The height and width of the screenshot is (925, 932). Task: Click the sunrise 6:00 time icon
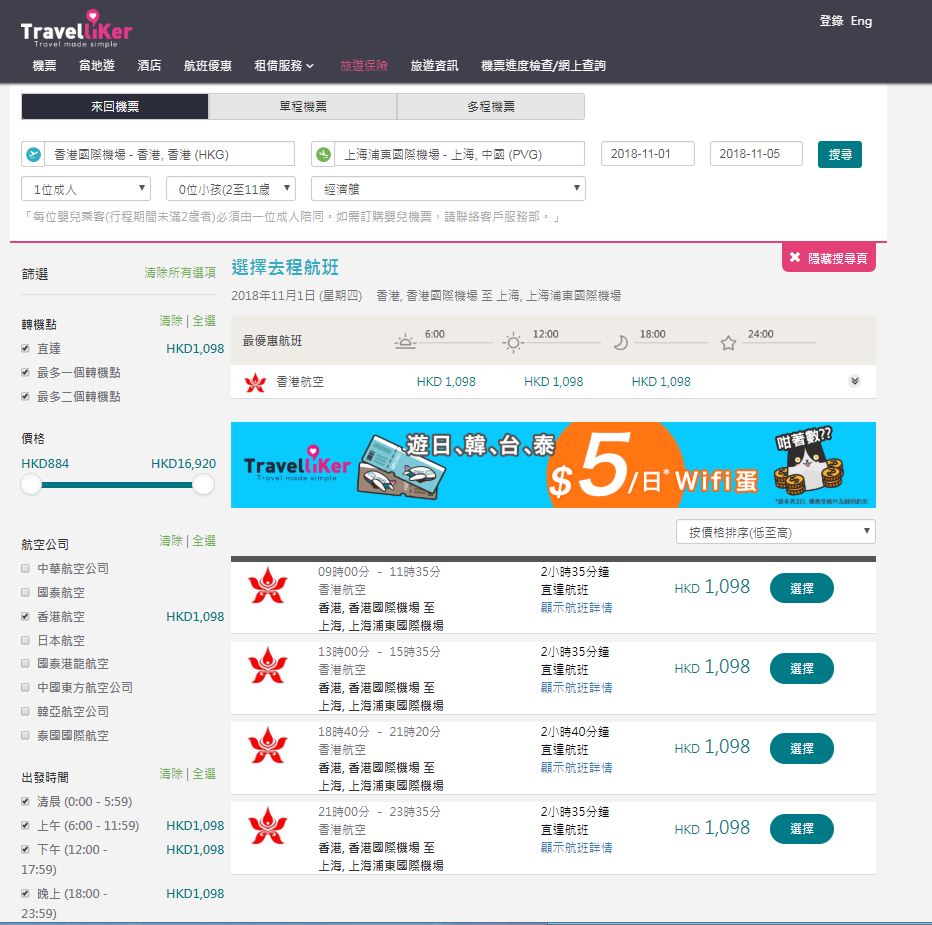pyautogui.click(x=405, y=342)
